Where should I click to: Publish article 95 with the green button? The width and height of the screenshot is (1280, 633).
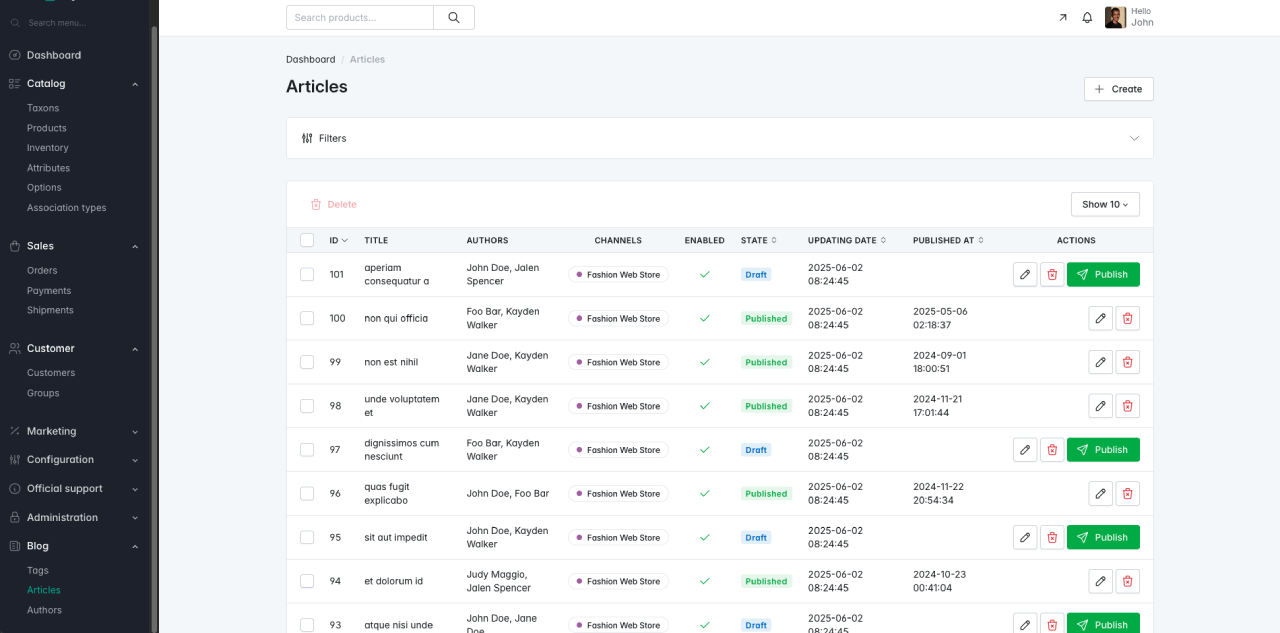(1103, 537)
